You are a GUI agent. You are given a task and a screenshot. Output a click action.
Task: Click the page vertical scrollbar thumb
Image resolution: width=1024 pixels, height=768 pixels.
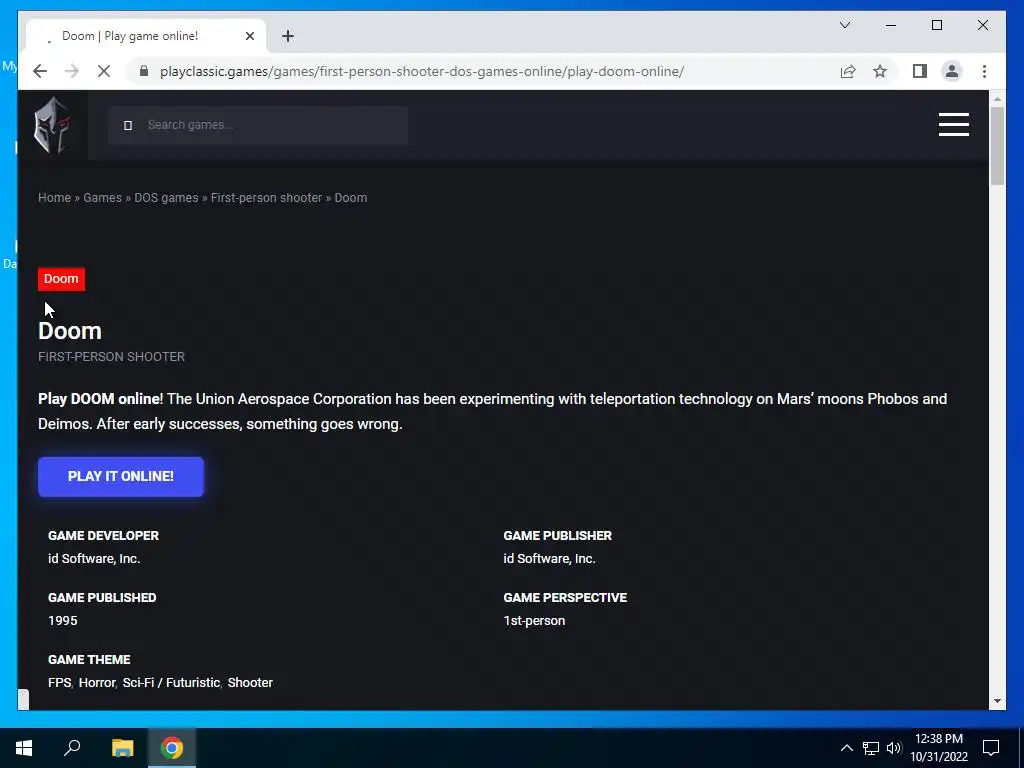pos(997,146)
